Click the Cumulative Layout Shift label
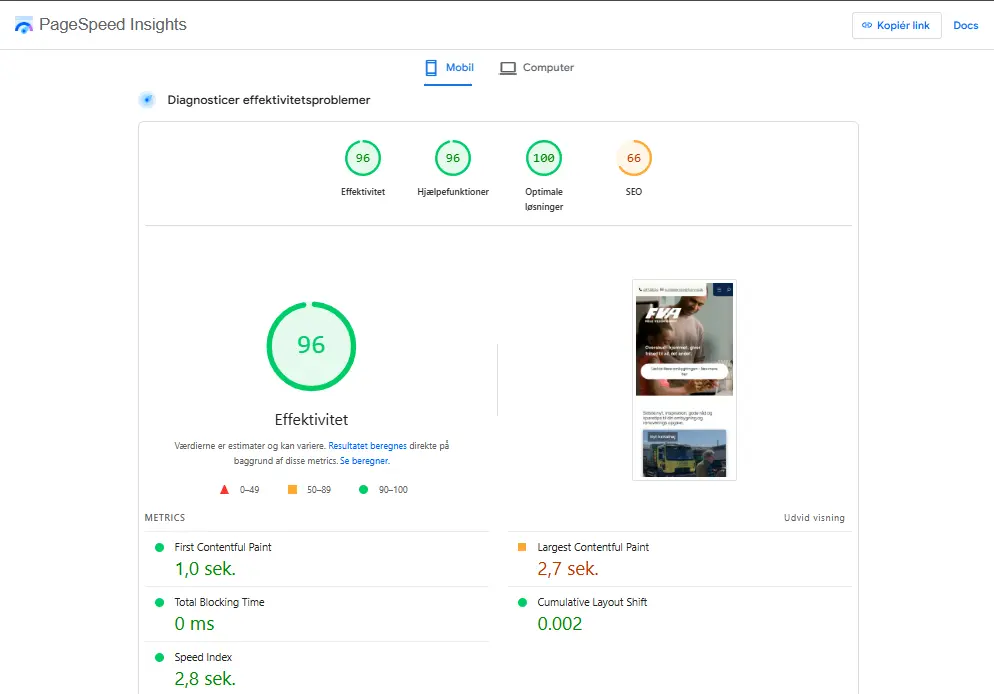This screenshot has height=694, width=994. point(592,602)
